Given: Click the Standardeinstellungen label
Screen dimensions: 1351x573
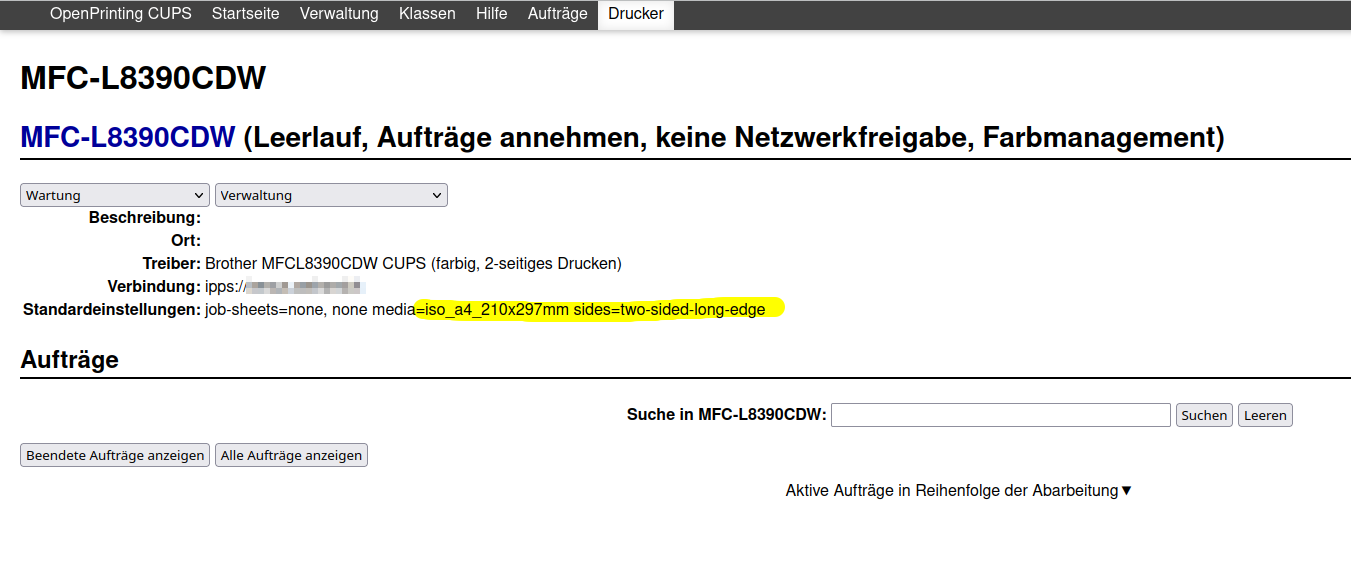Looking at the screenshot, I should click(x=112, y=310).
